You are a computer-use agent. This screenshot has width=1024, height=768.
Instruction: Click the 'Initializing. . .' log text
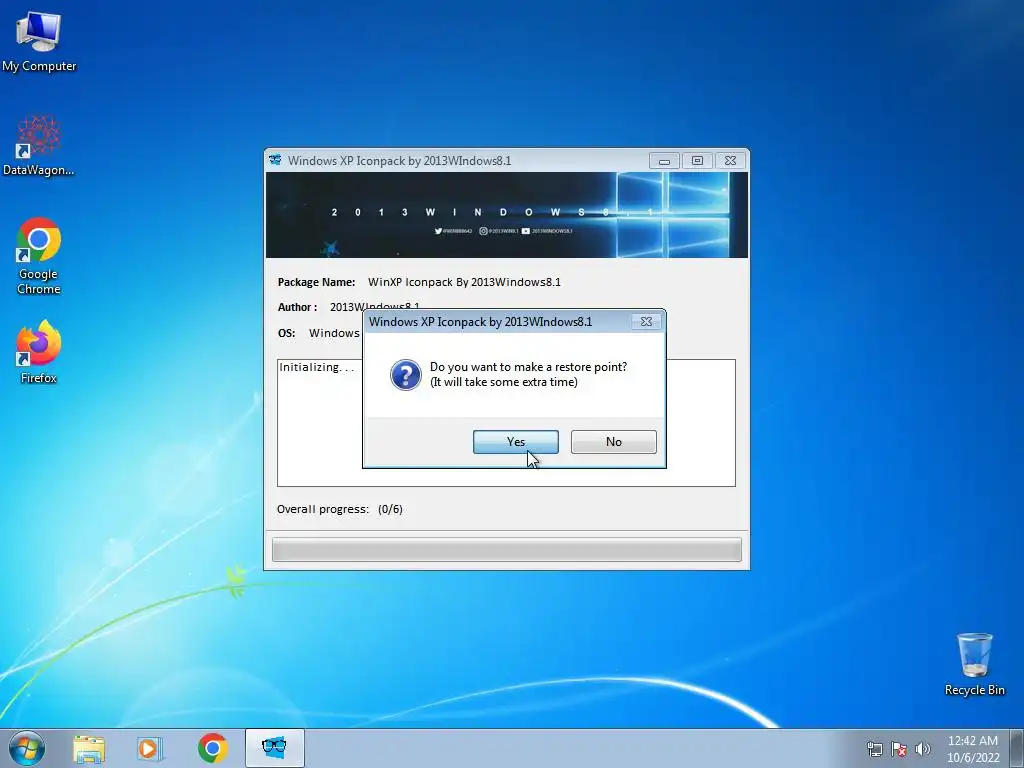click(317, 367)
